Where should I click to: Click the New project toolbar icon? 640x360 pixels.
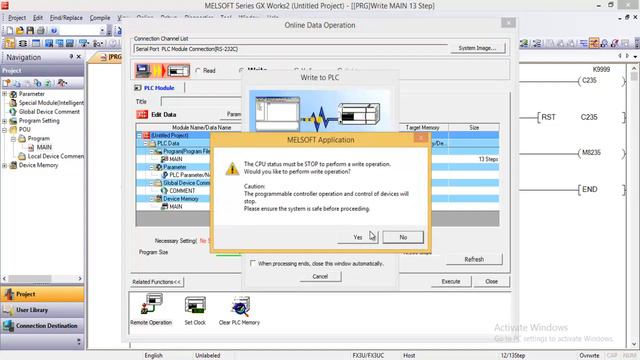(9, 30)
